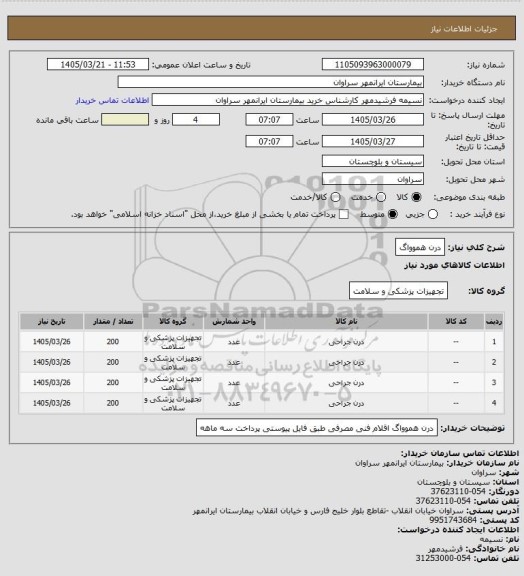Click the کد کالا column header
524x576 pixels.
point(456,321)
